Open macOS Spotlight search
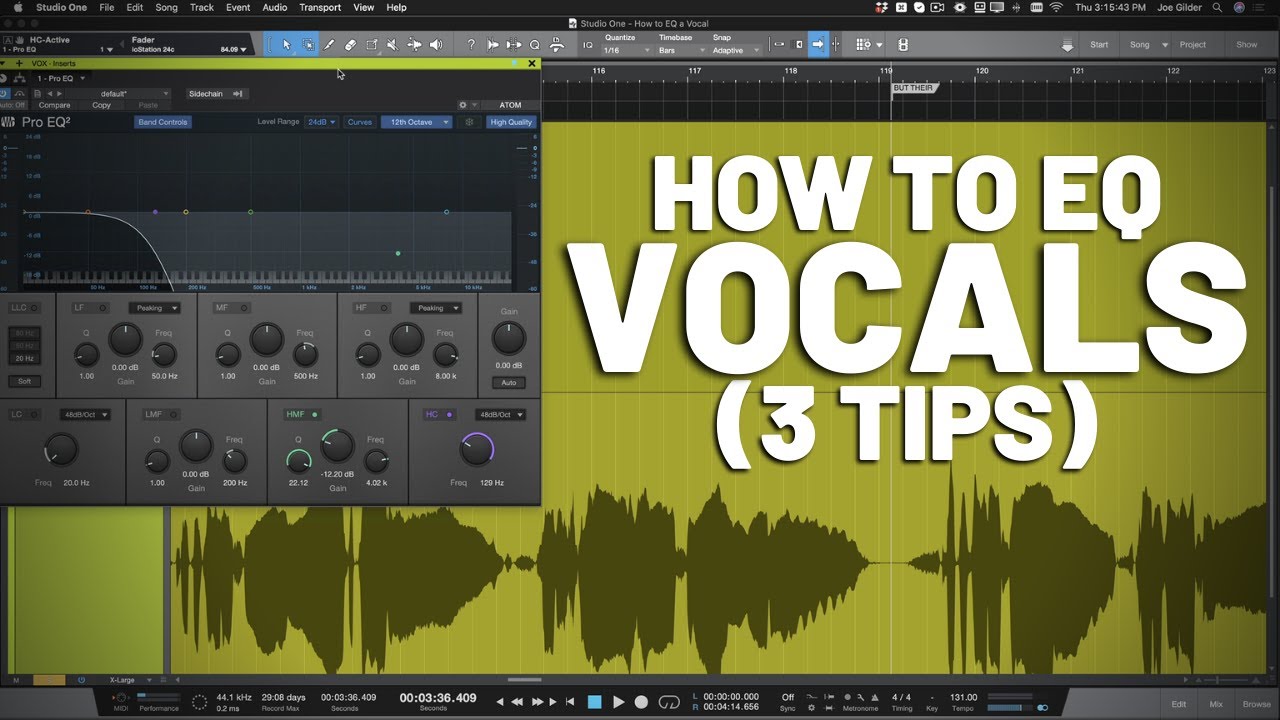This screenshot has height=720, width=1280. coord(1217,7)
